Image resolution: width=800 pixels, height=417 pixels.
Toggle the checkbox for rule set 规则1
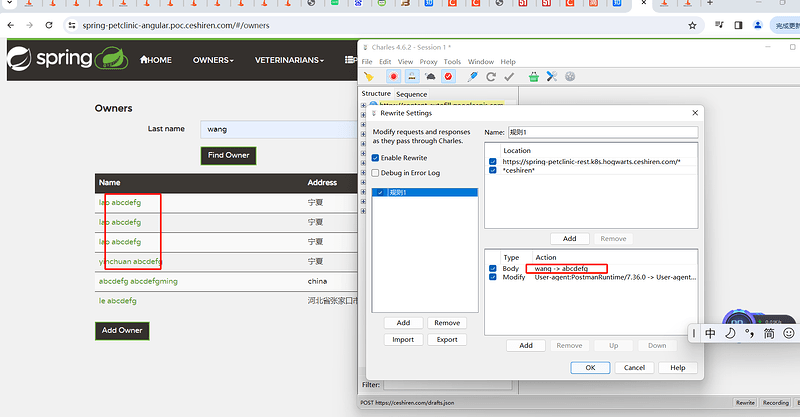pos(380,192)
